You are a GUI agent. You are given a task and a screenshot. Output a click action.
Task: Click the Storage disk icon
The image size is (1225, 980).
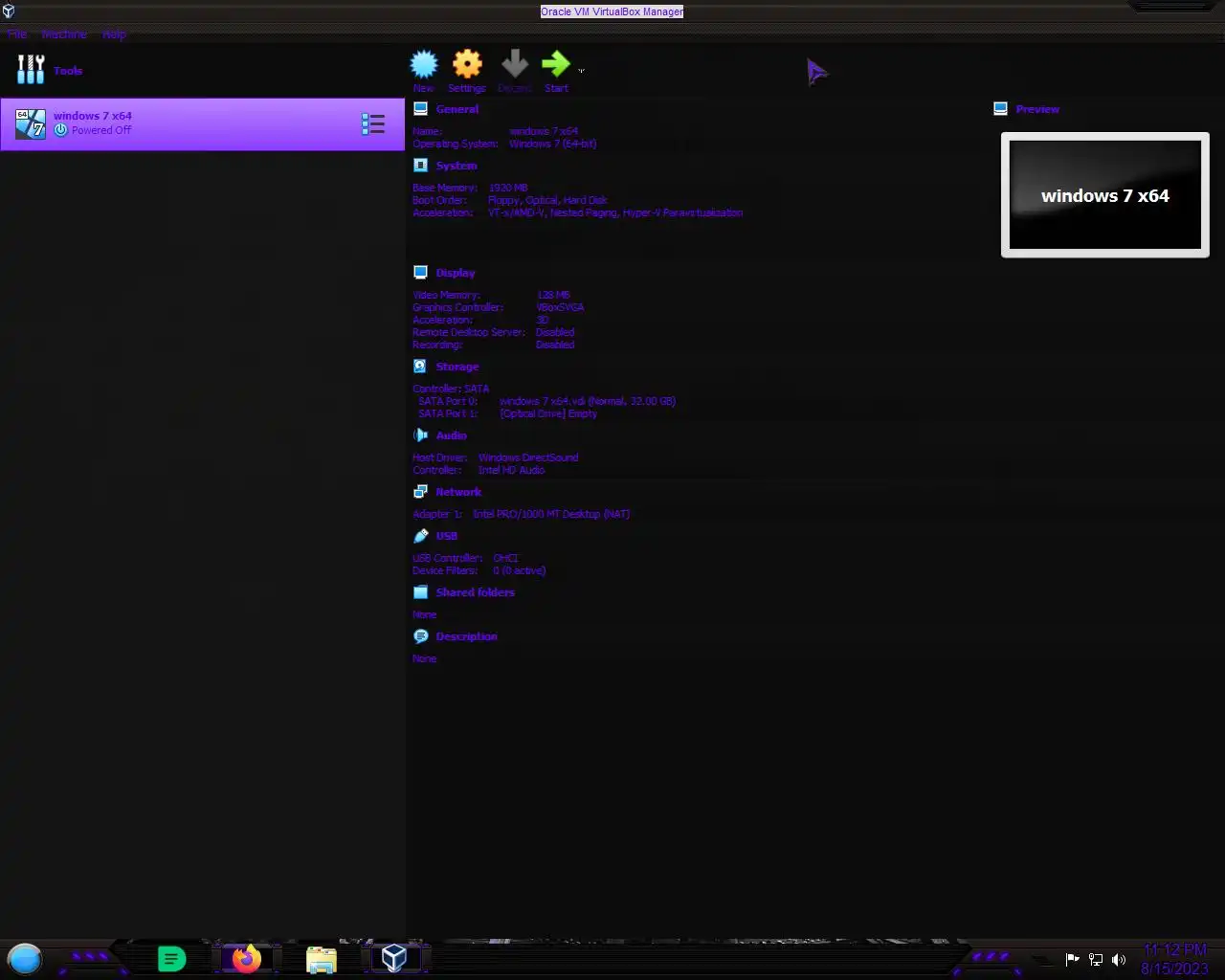tap(420, 366)
